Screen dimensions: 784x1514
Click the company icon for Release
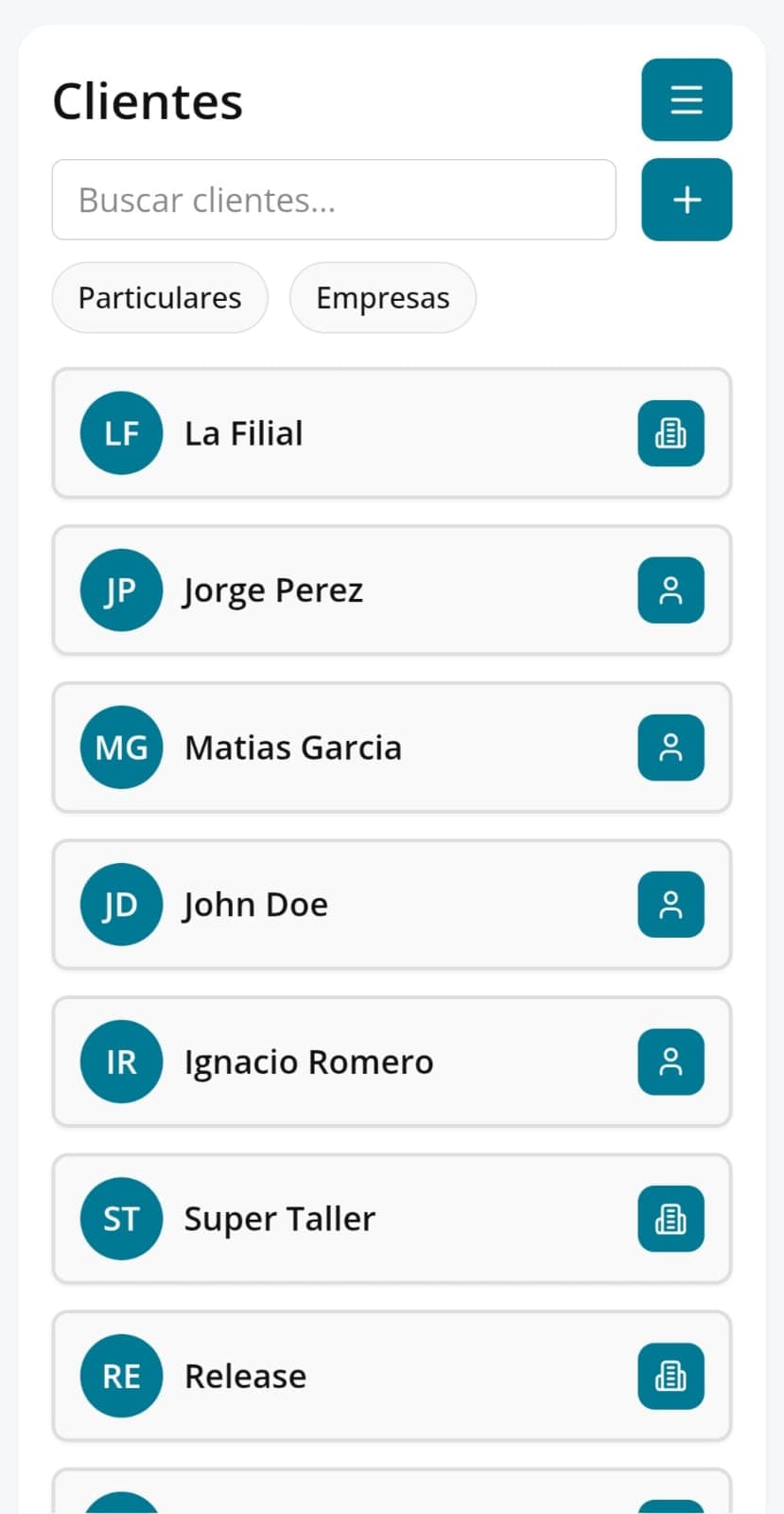coord(671,1376)
